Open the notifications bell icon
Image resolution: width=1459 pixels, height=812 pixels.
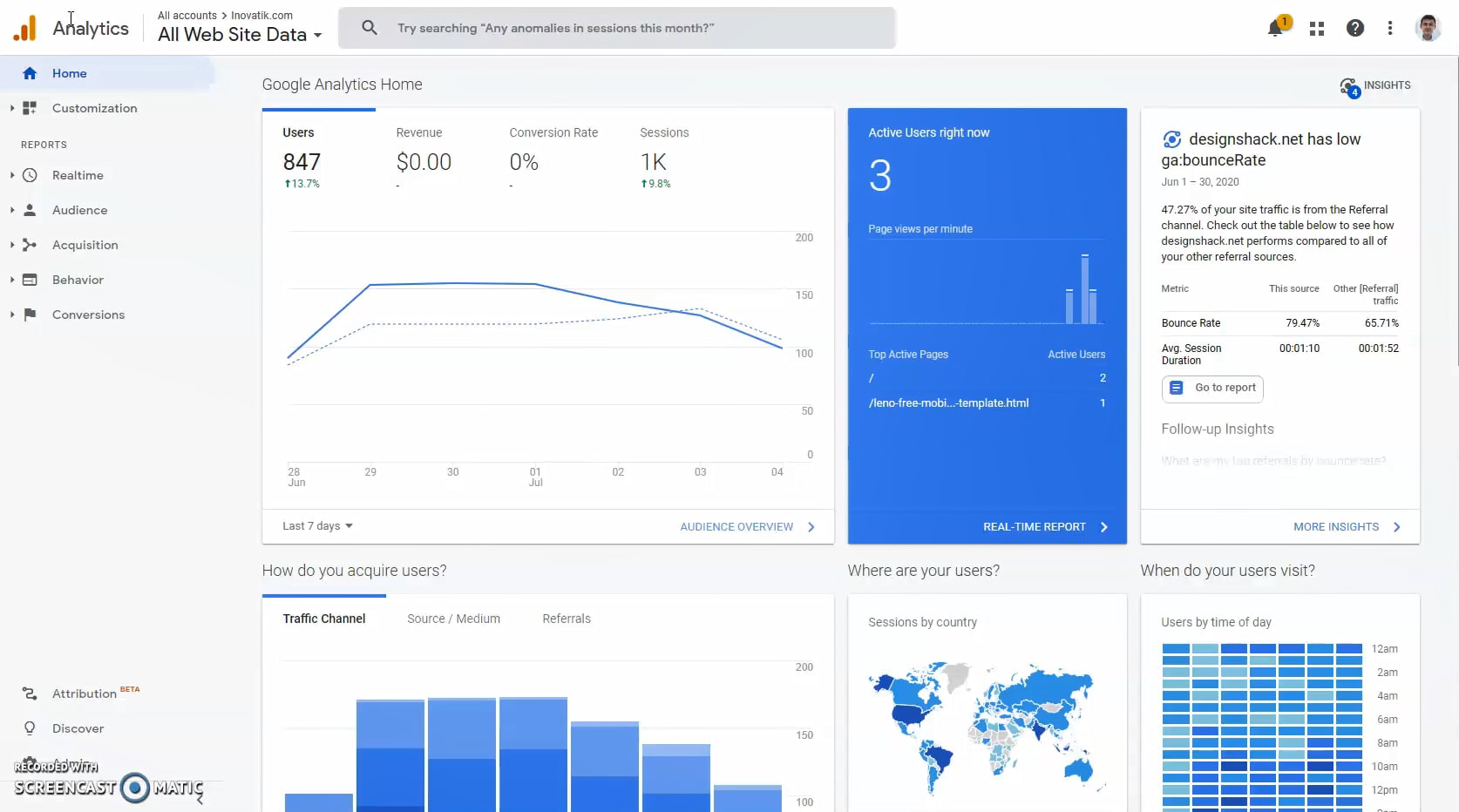click(x=1275, y=28)
